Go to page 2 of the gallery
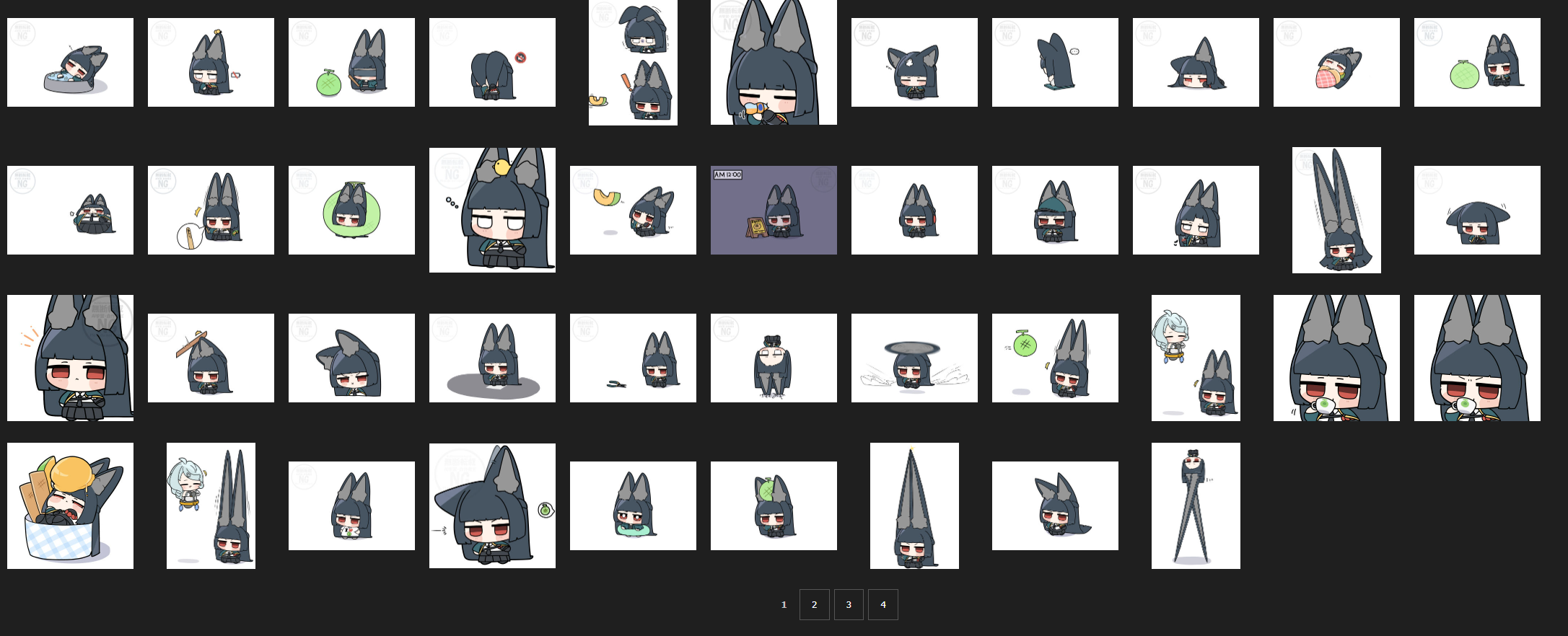The image size is (1568, 636). pyautogui.click(x=815, y=605)
